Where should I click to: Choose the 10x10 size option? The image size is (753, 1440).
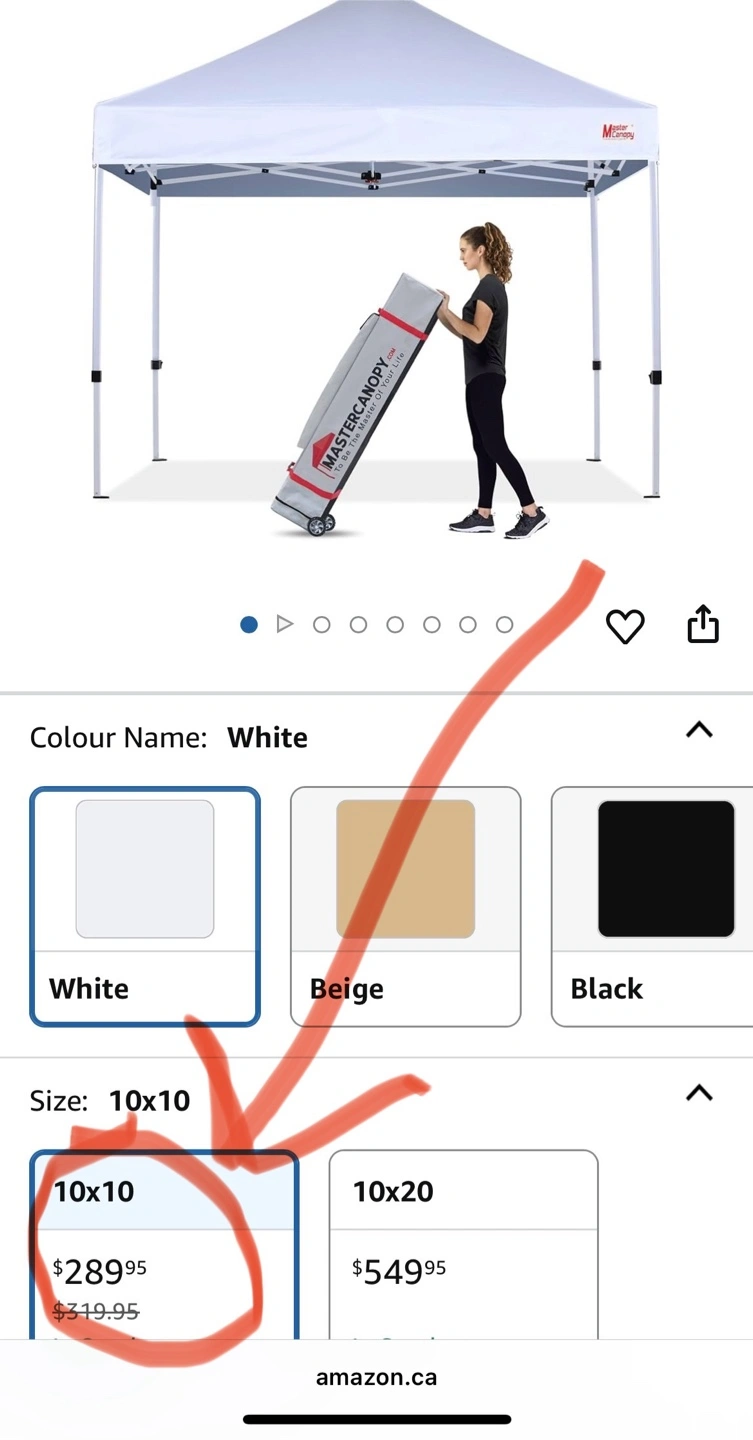click(x=165, y=1245)
